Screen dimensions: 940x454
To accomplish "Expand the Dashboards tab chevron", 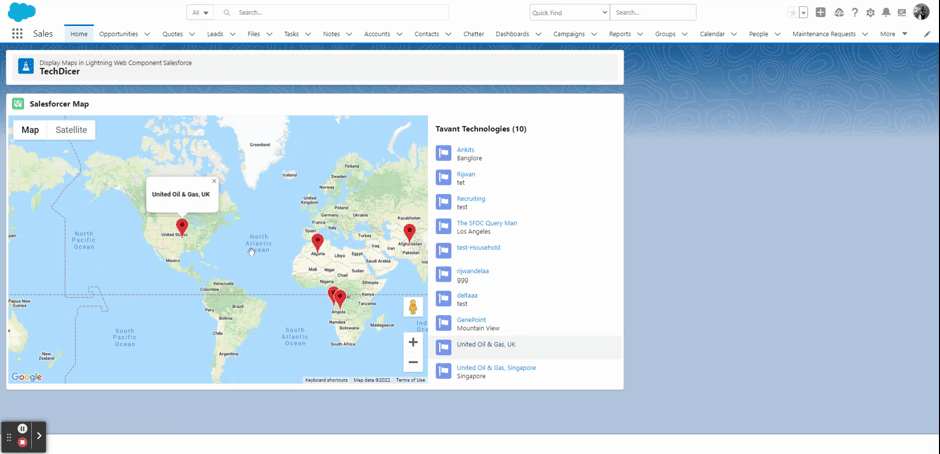I will 538,34.
